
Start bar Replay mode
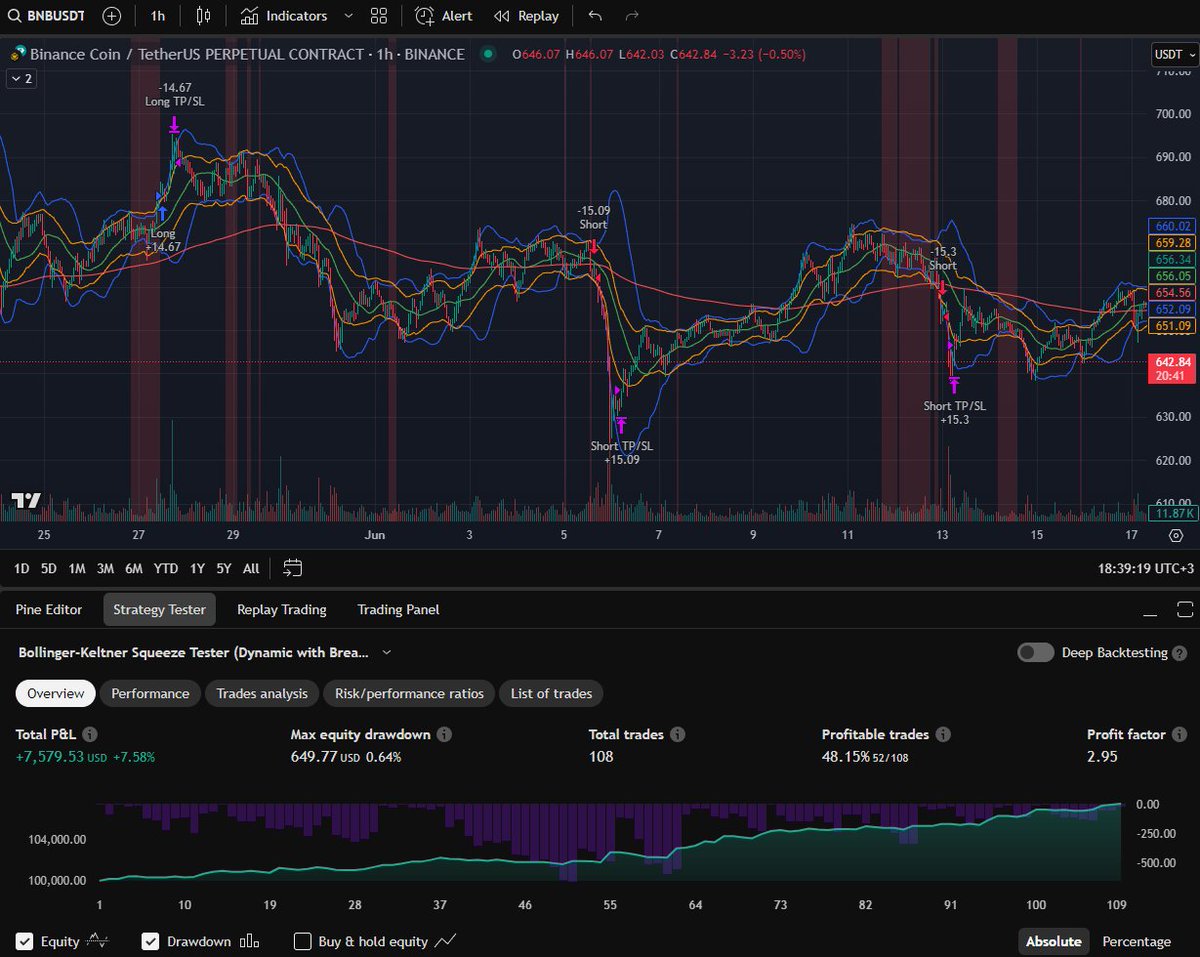[x=527, y=16]
